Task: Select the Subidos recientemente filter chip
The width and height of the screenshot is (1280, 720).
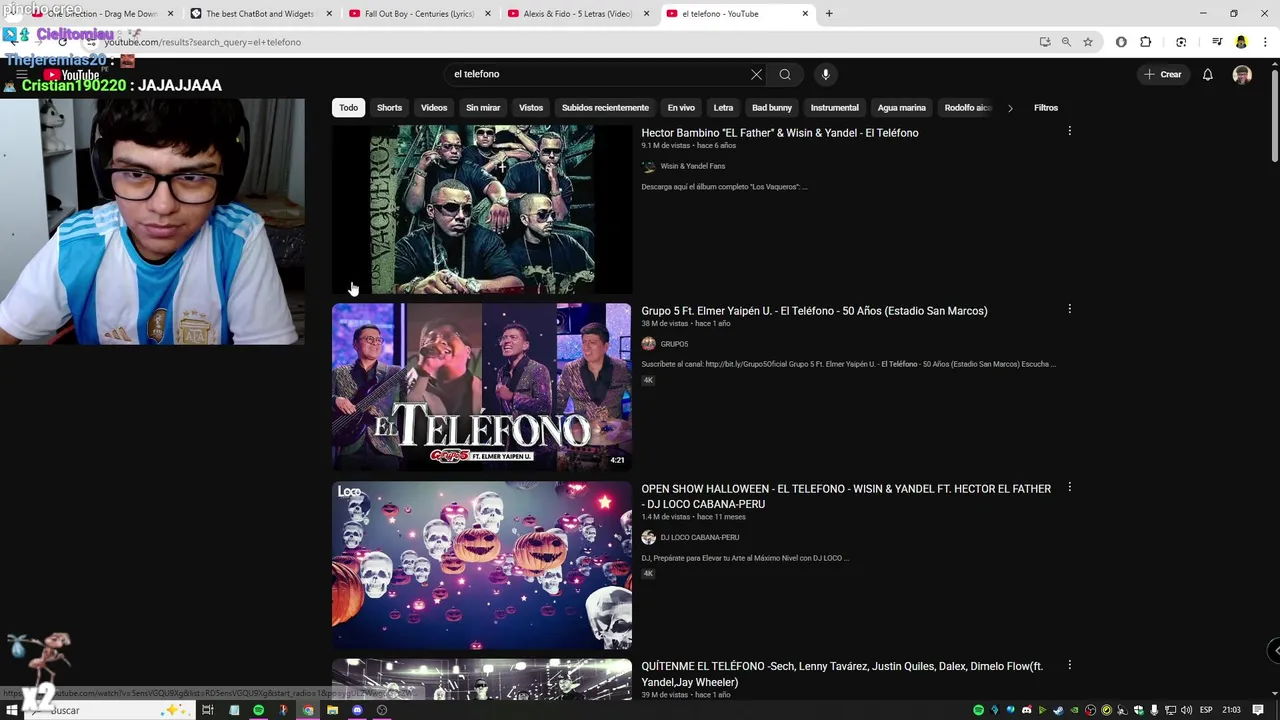Action: (x=605, y=108)
